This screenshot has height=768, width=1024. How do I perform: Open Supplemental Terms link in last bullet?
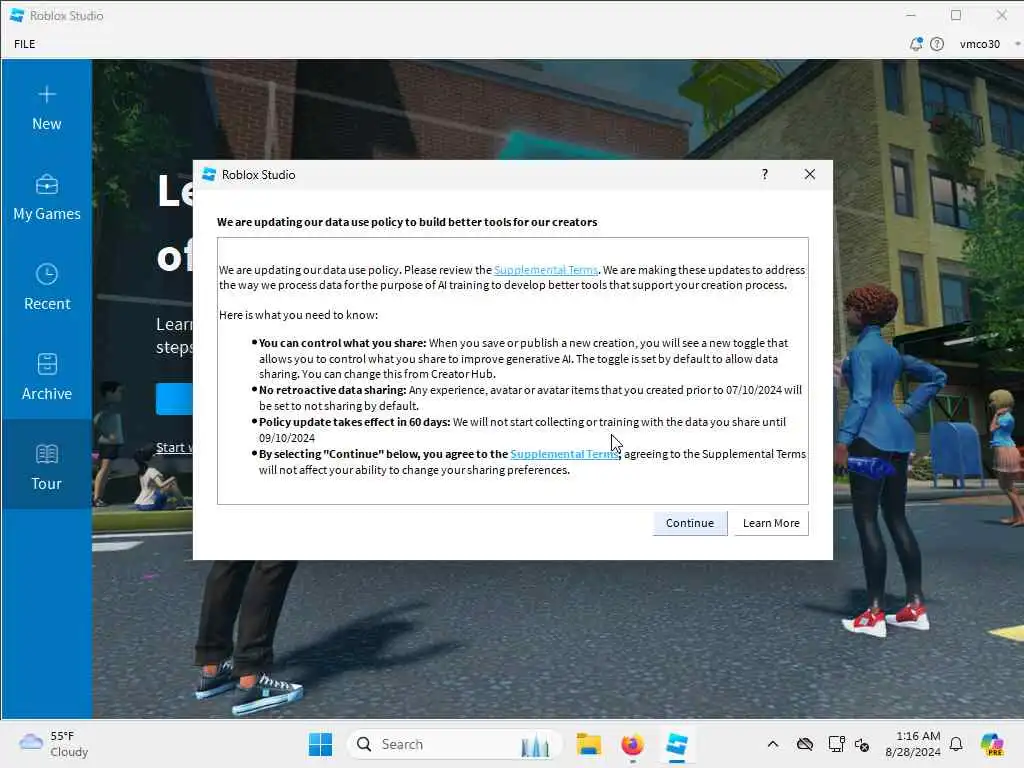coord(564,454)
